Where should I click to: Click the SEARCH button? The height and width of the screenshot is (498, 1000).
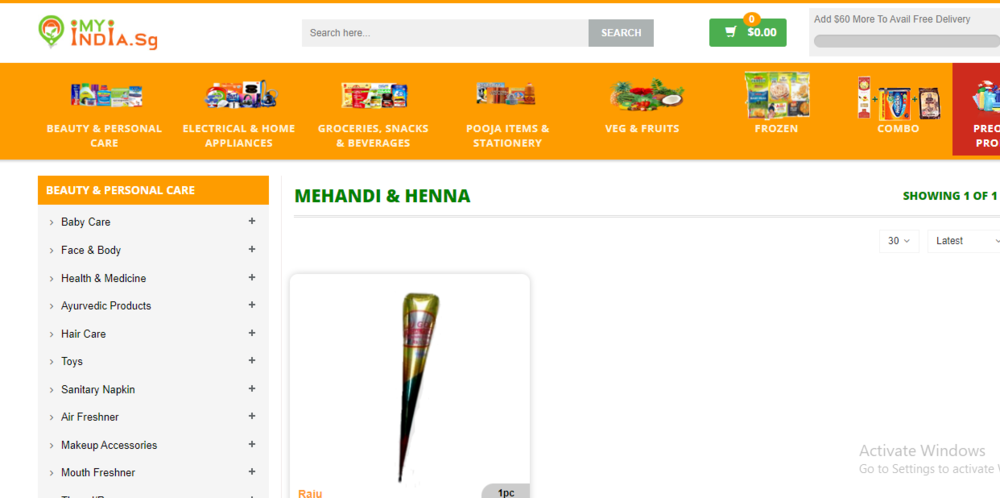(x=621, y=33)
